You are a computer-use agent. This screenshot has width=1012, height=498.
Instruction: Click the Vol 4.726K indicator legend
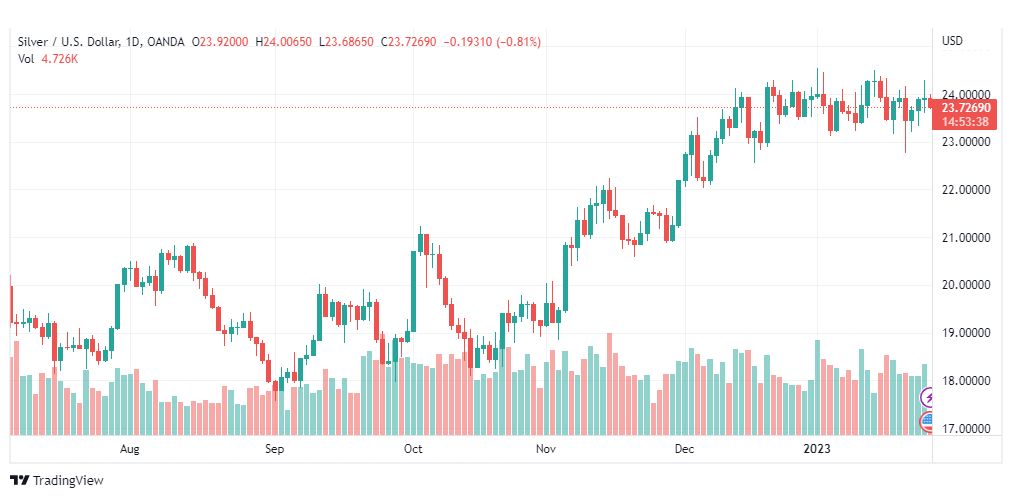point(48,59)
